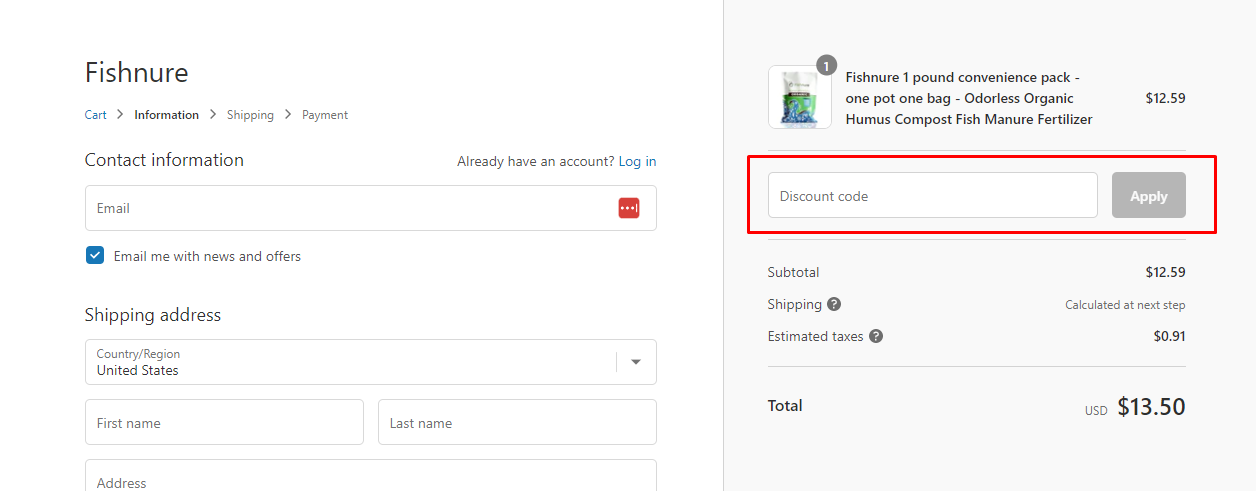Click 'Already have an account?' text
Viewport: 1256px width, 491px height.
point(536,161)
